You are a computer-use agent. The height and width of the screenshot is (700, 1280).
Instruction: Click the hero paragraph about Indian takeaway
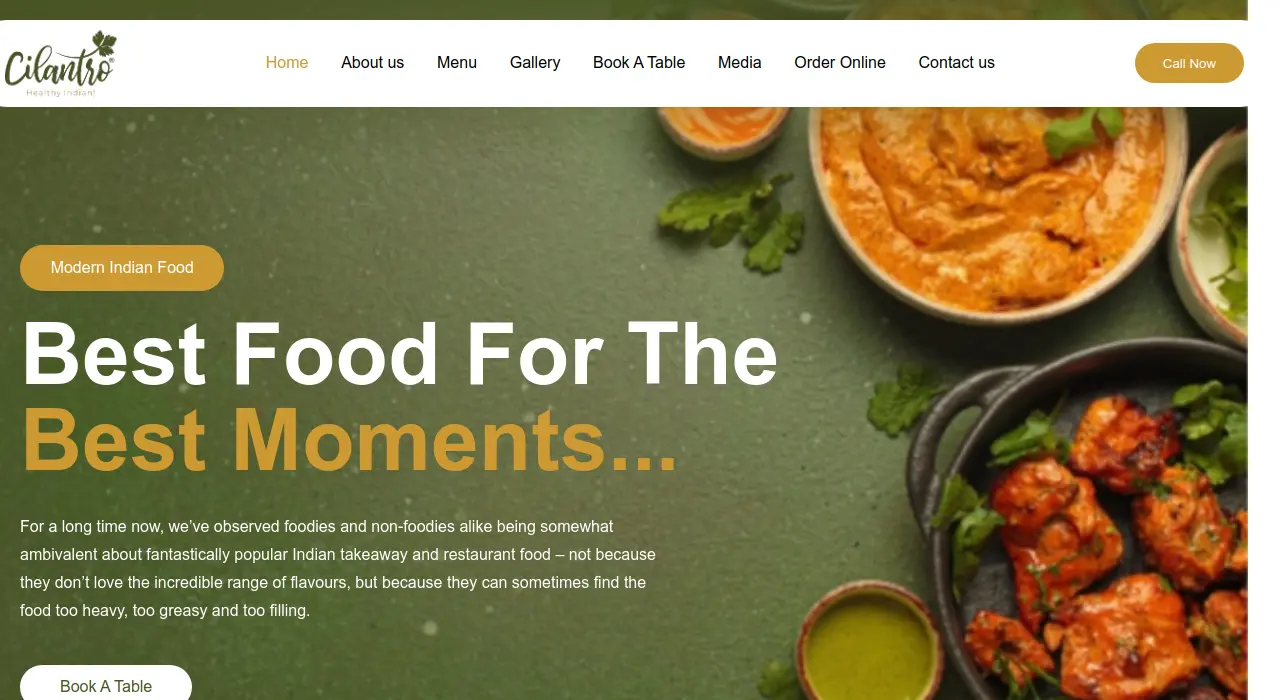(338, 568)
